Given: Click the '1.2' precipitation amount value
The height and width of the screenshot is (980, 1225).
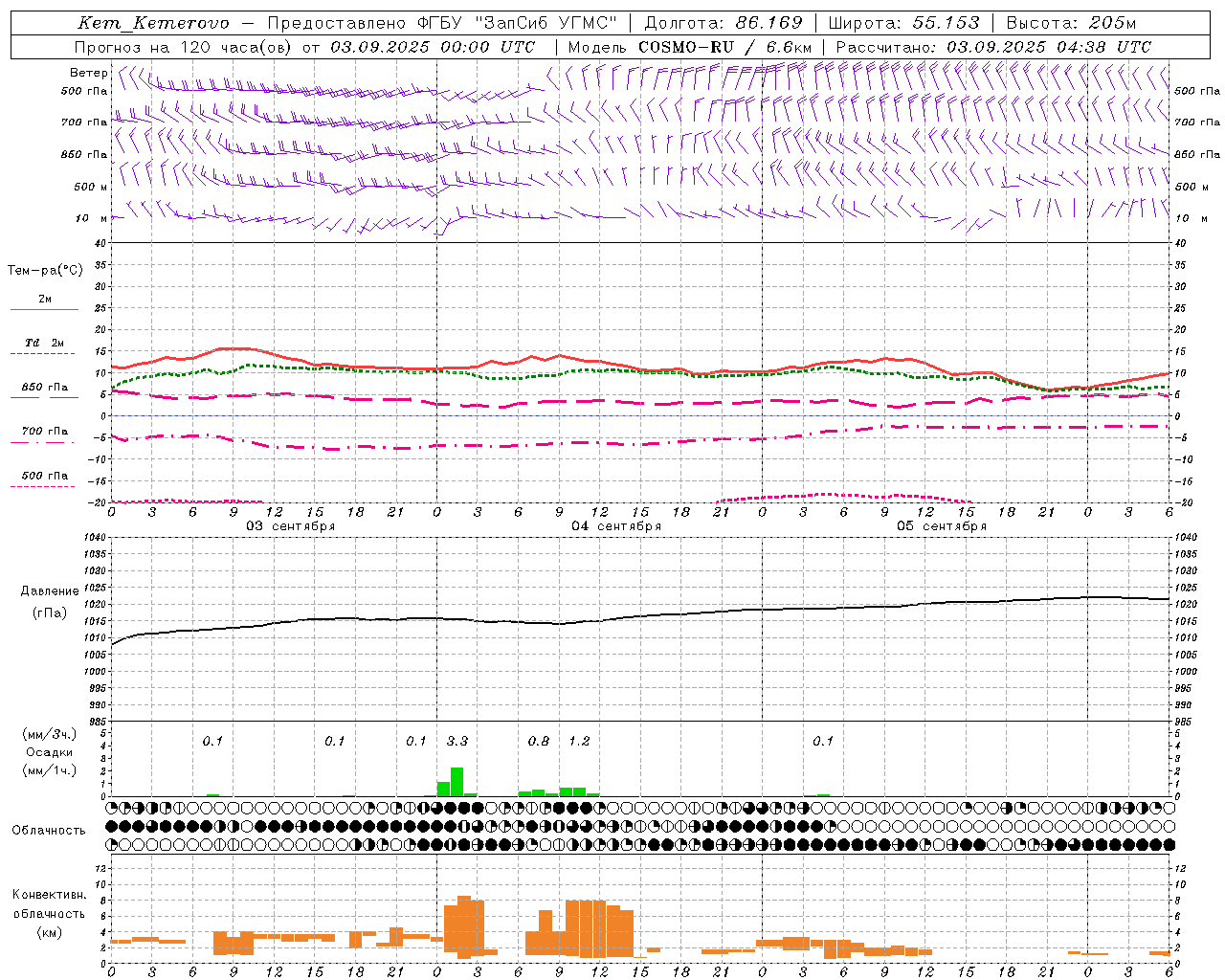Looking at the screenshot, I should [579, 741].
